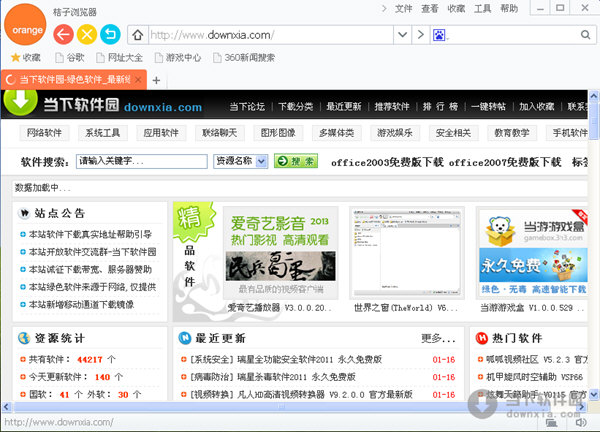This screenshot has width=600, height=432.
Task: Stop loading with the yellow X button
Action: tap(87, 34)
